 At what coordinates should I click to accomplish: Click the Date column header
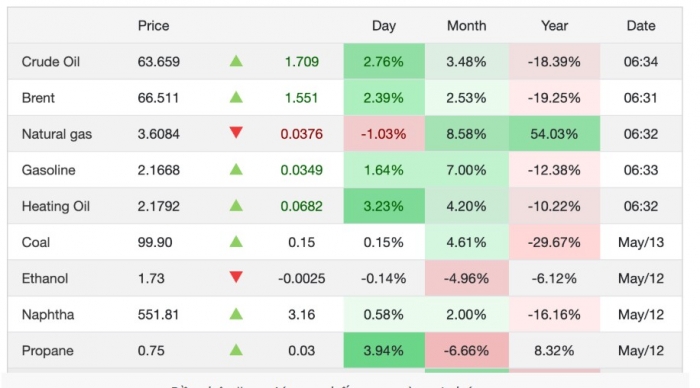[x=641, y=25]
